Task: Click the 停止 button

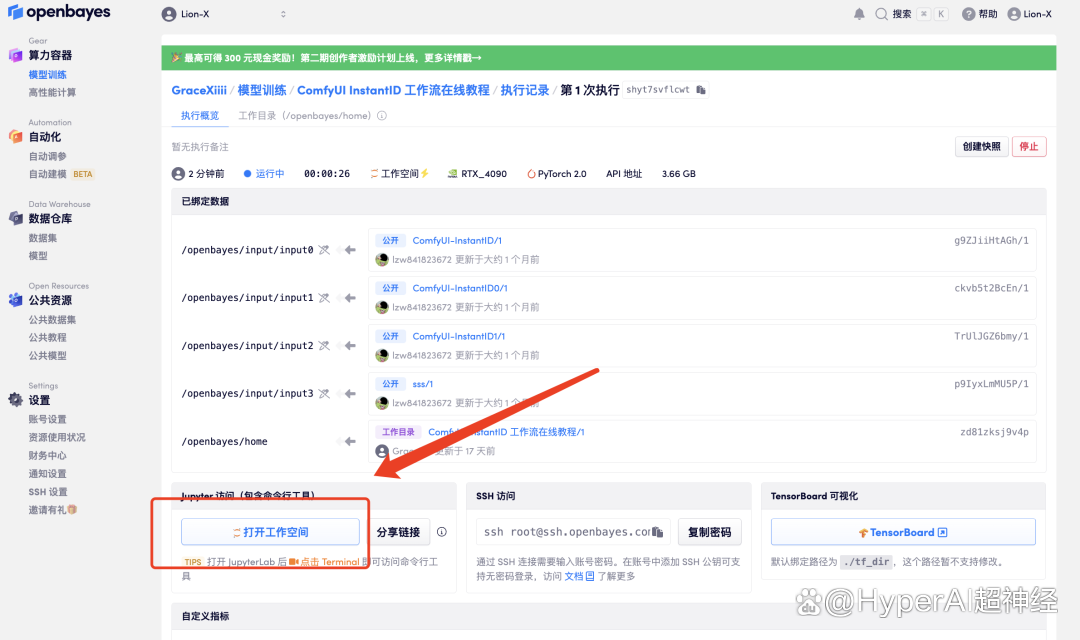Action: click(1029, 147)
